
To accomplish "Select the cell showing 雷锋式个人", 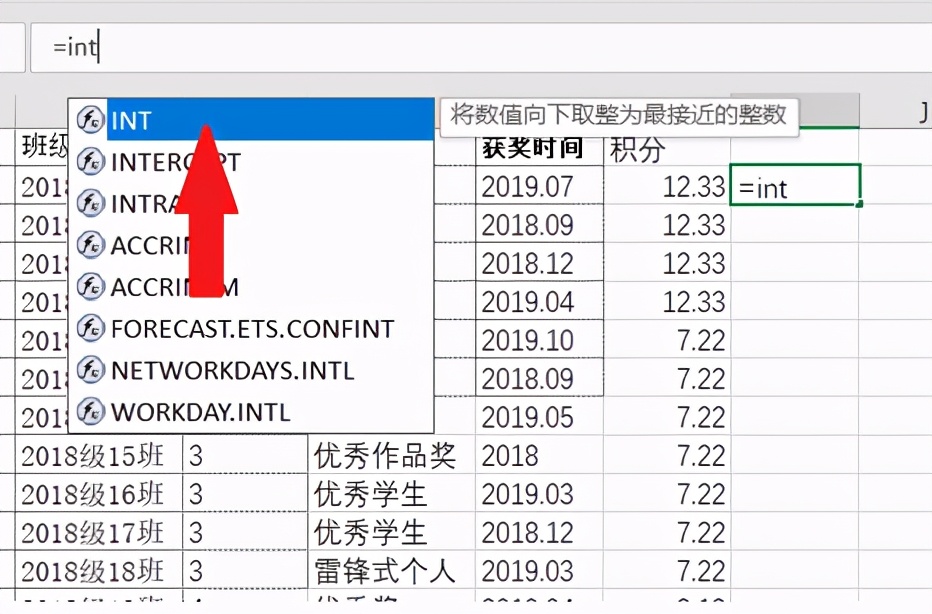I will [x=387, y=568].
